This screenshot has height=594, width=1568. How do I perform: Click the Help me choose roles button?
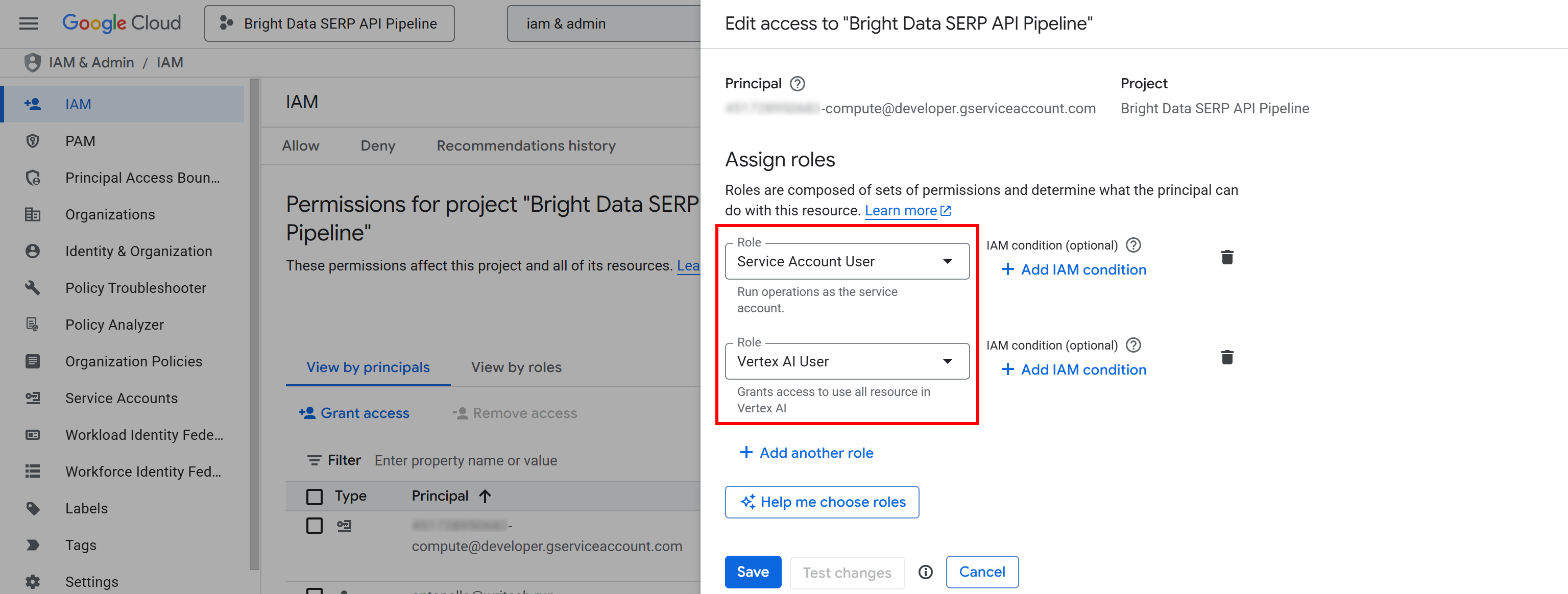pyautogui.click(x=822, y=502)
